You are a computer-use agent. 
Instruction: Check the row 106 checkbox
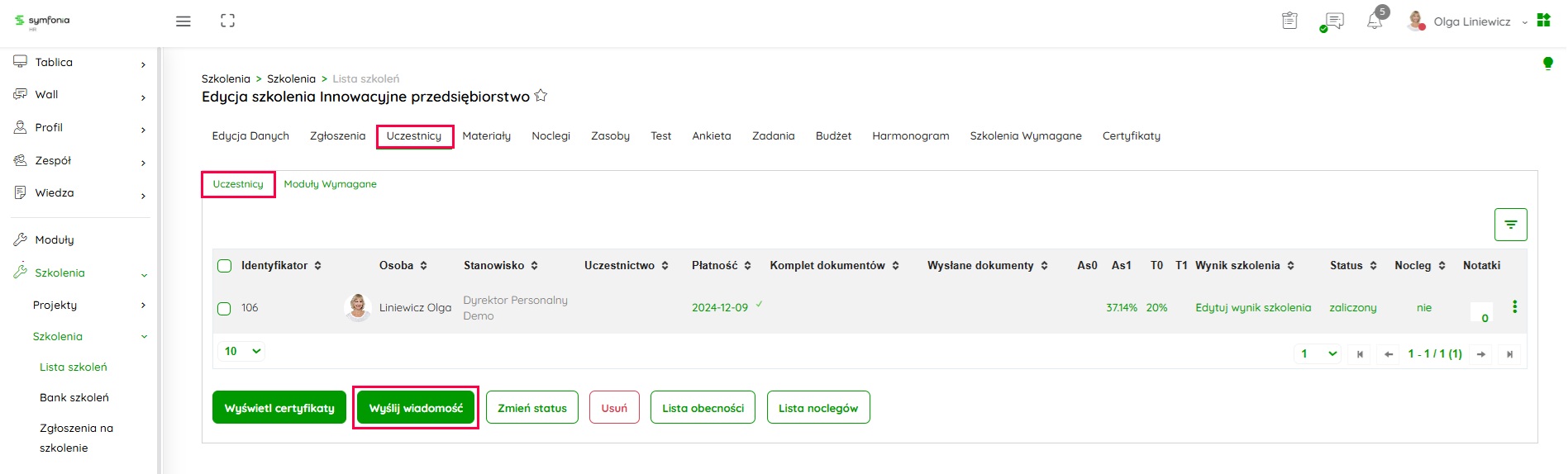pos(224,308)
